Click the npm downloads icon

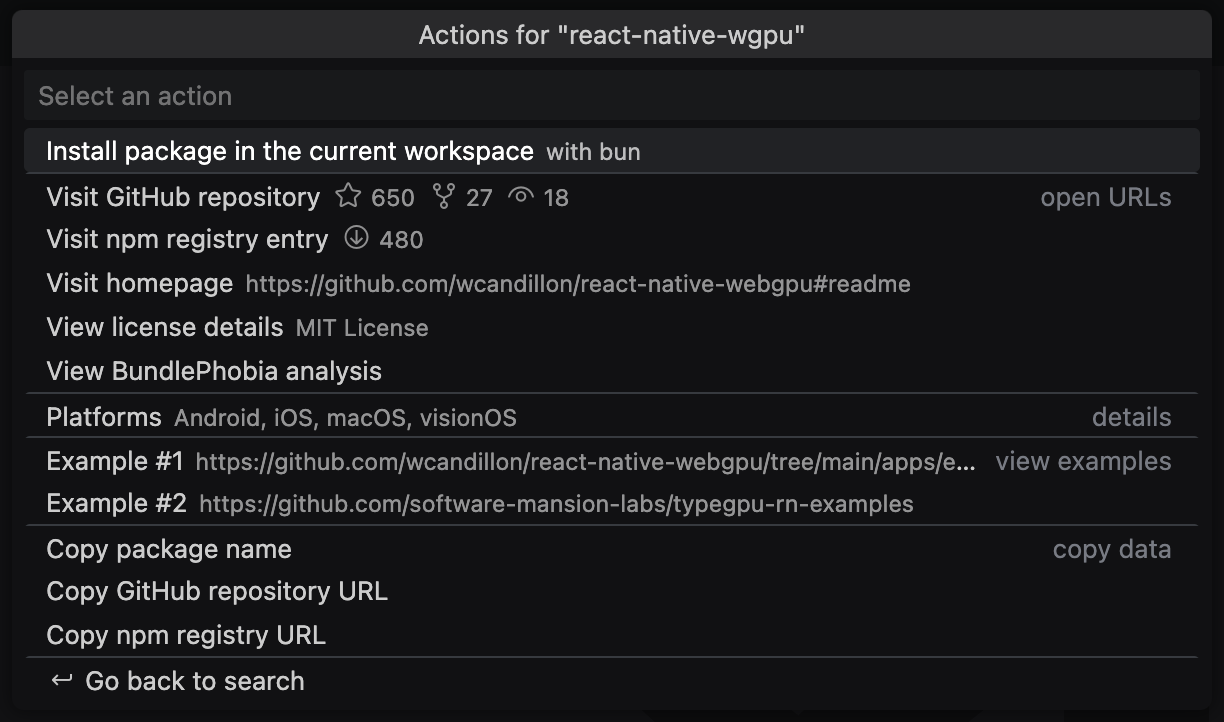coord(356,239)
